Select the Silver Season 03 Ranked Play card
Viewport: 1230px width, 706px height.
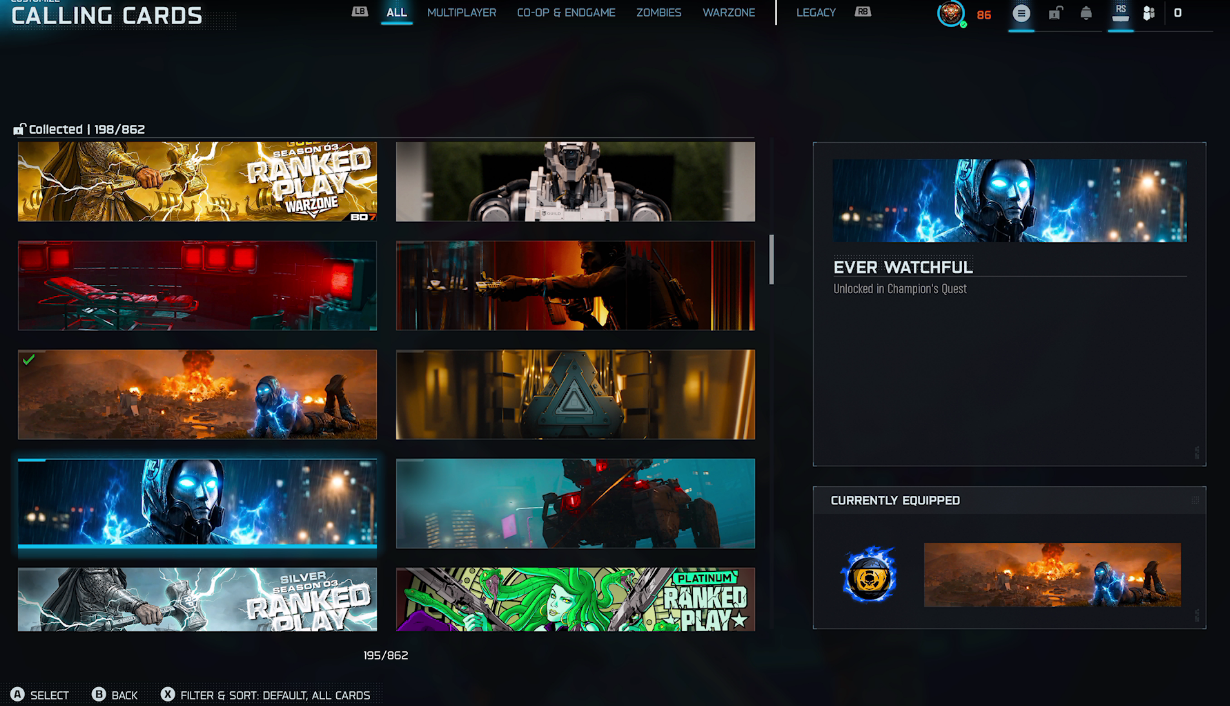(x=197, y=599)
